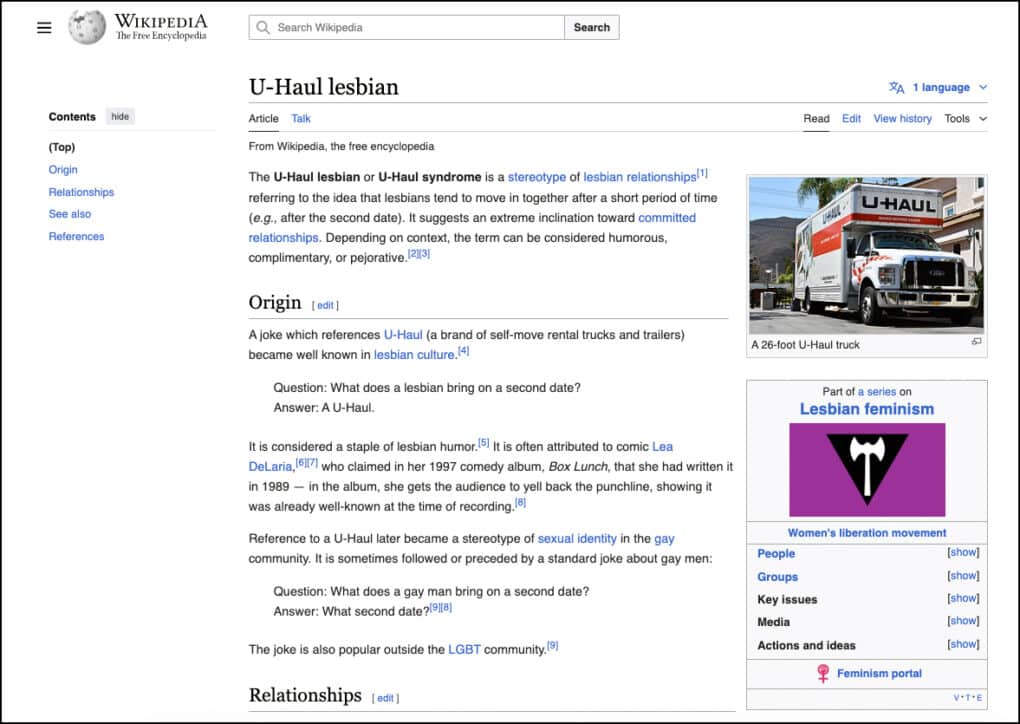This screenshot has height=724, width=1020.
Task: Open the Tools dropdown menu
Action: 965,118
